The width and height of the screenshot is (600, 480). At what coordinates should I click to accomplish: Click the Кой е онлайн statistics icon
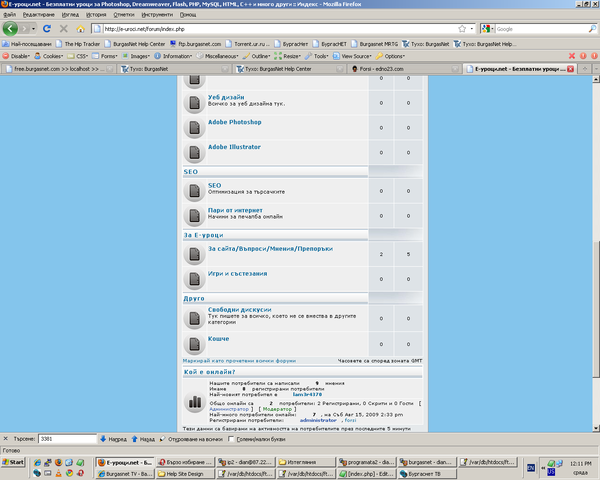tap(194, 402)
